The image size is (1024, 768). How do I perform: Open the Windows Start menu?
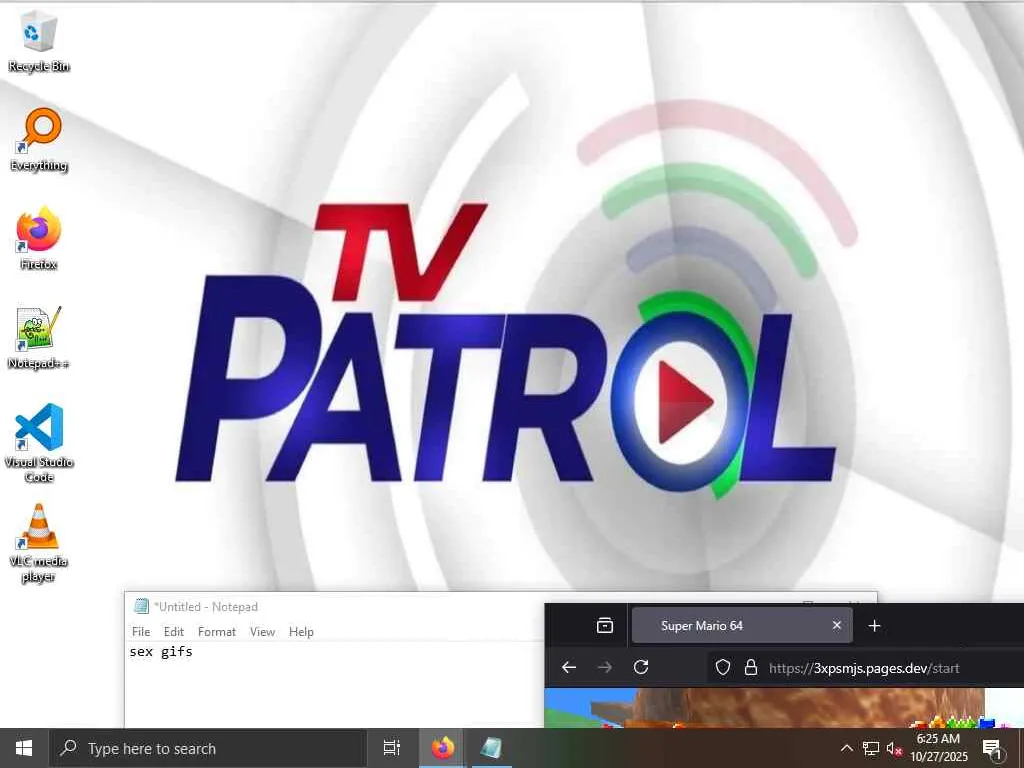[24, 748]
